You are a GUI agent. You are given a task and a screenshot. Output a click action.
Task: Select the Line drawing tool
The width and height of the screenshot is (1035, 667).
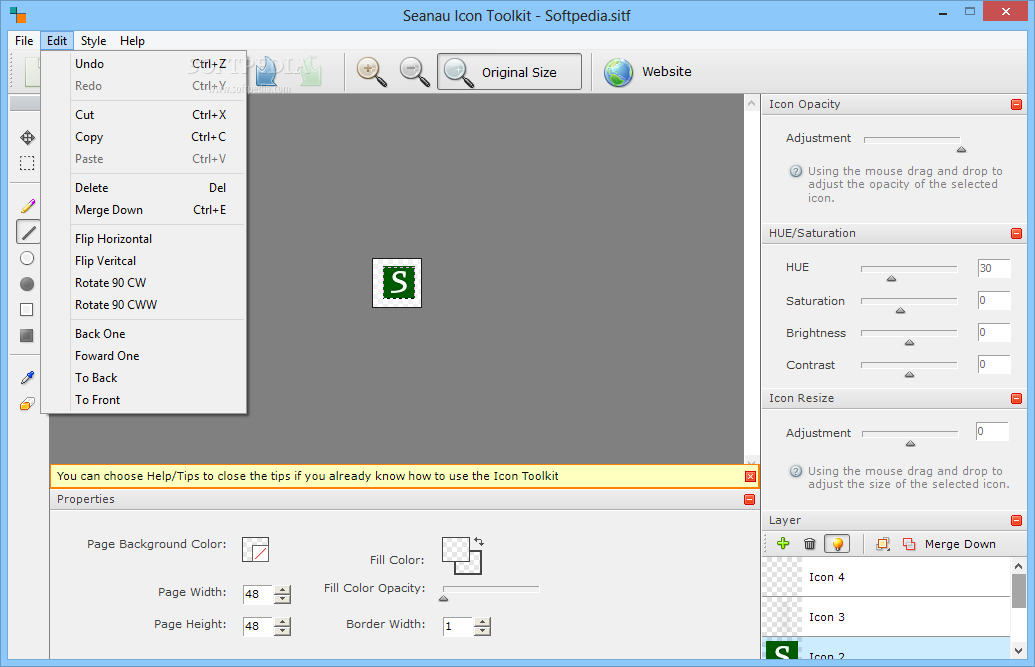(28, 232)
